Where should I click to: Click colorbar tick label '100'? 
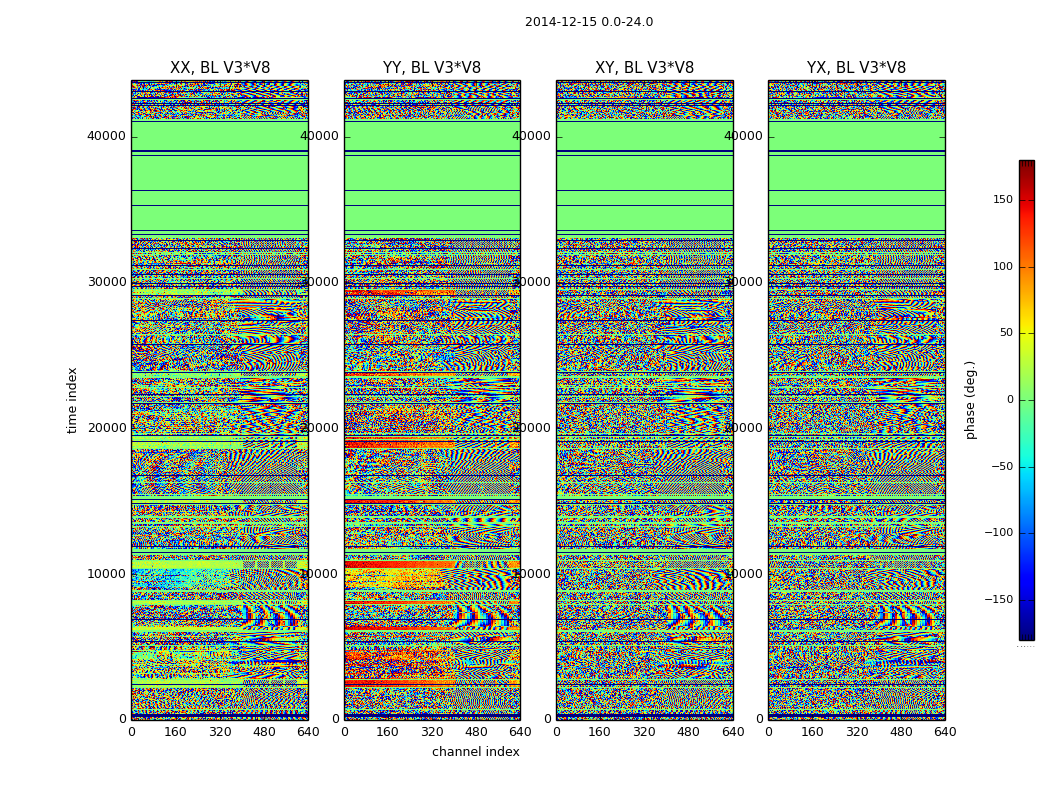[1003, 266]
